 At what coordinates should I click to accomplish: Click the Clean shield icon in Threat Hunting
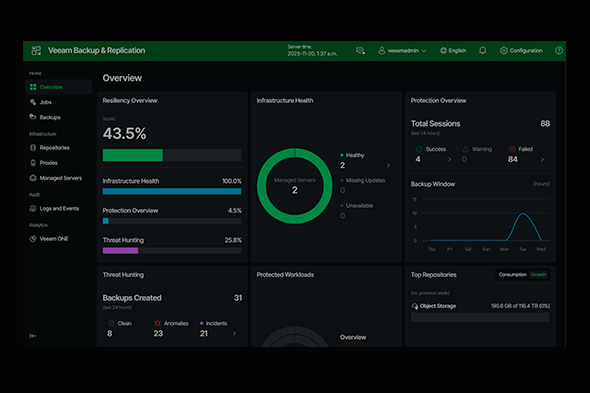(x=111, y=323)
